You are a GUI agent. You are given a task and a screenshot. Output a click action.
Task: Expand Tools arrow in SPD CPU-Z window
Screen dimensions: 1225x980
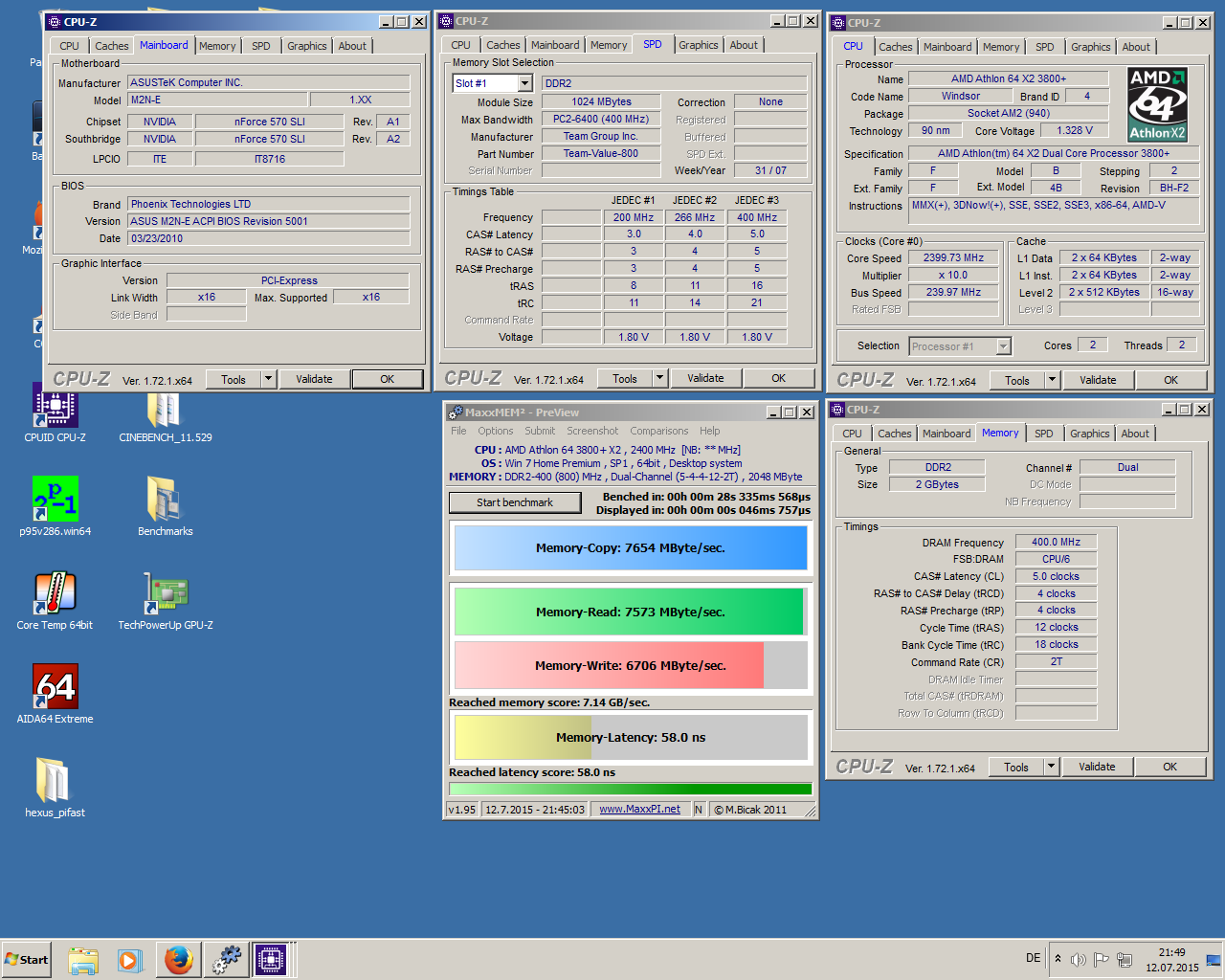click(x=659, y=378)
